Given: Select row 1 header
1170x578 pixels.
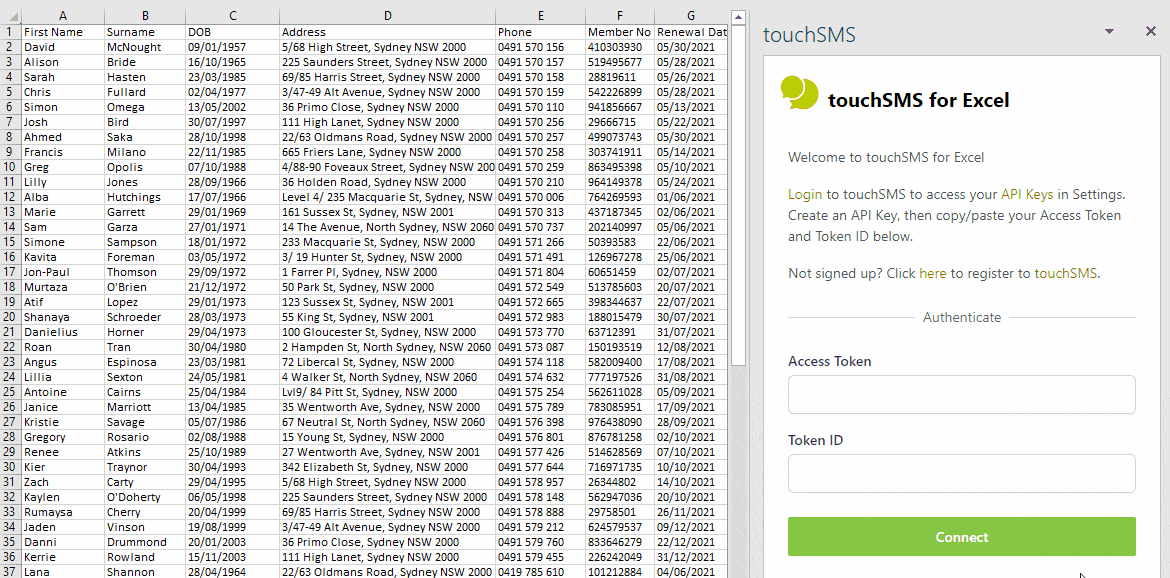Looking at the screenshot, I should click(10, 32).
